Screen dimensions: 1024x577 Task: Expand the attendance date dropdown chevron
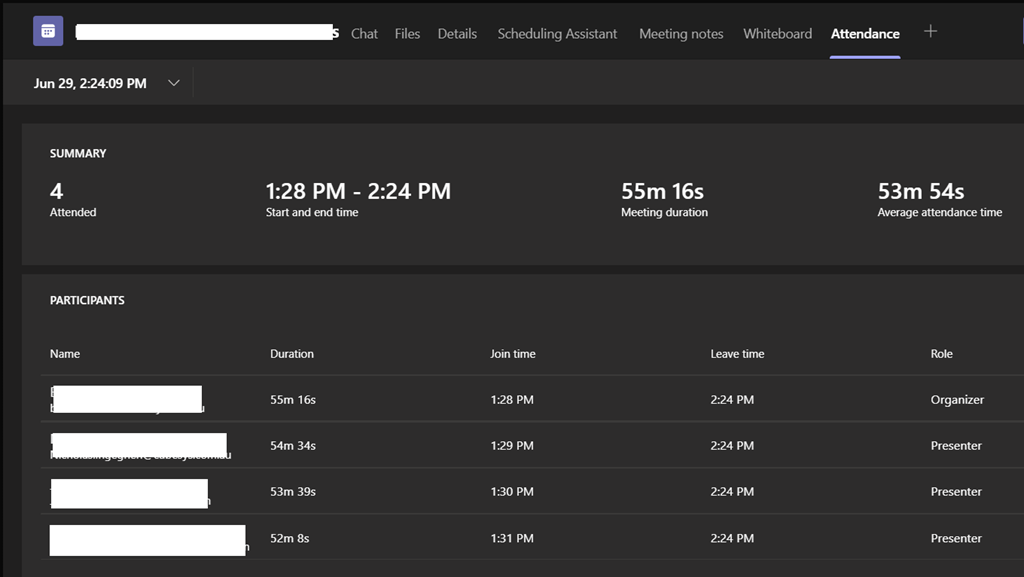[x=174, y=83]
